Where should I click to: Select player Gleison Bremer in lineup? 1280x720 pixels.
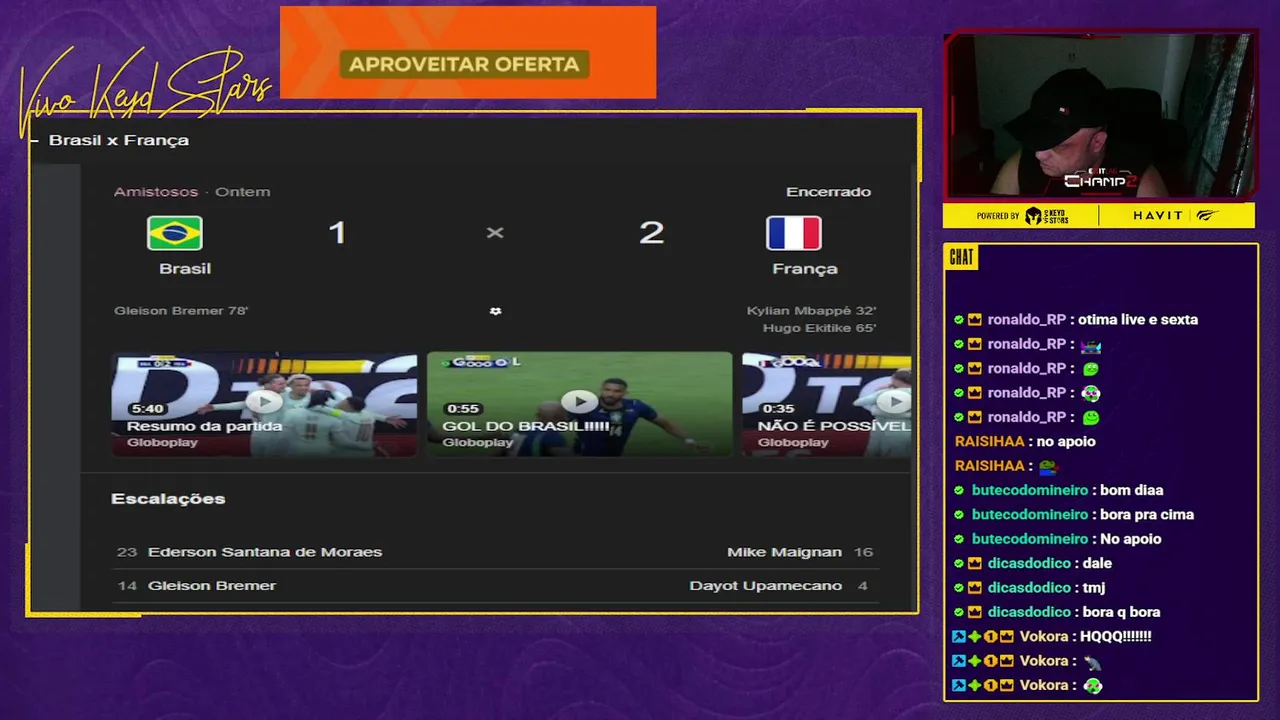coord(212,585)
